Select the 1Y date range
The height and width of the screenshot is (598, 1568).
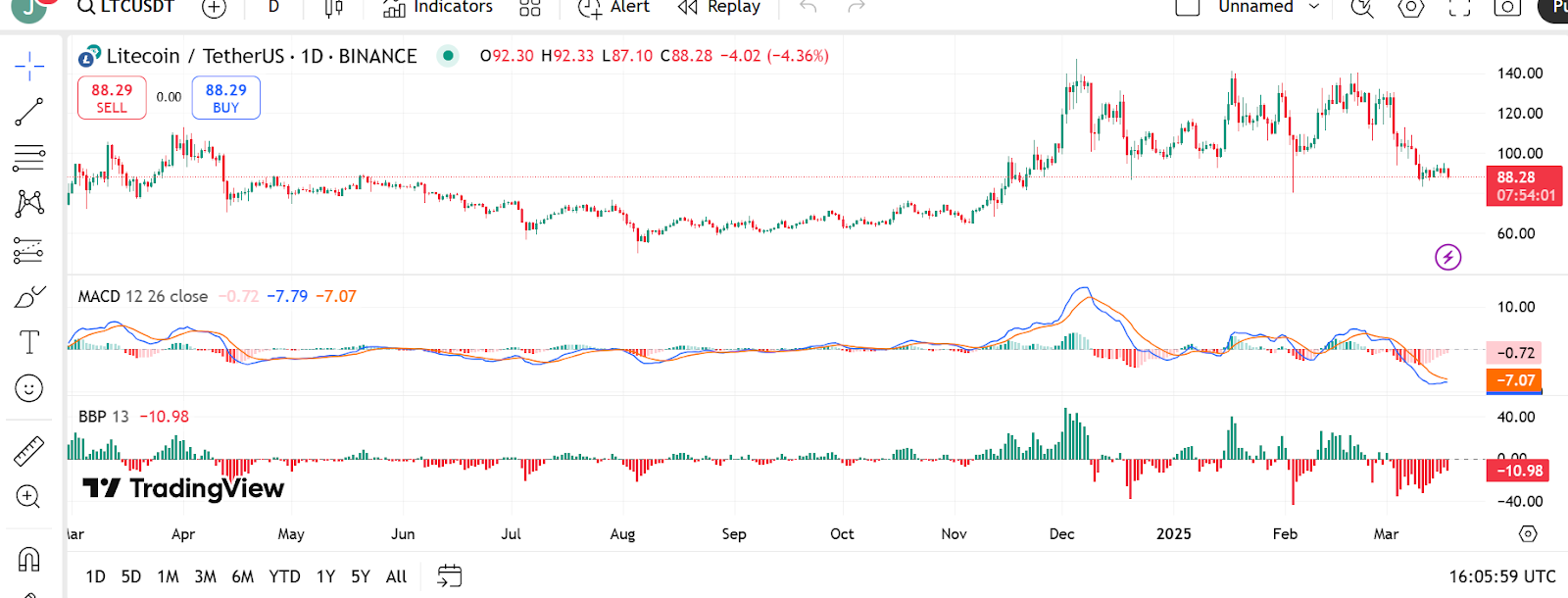[326, 576]
